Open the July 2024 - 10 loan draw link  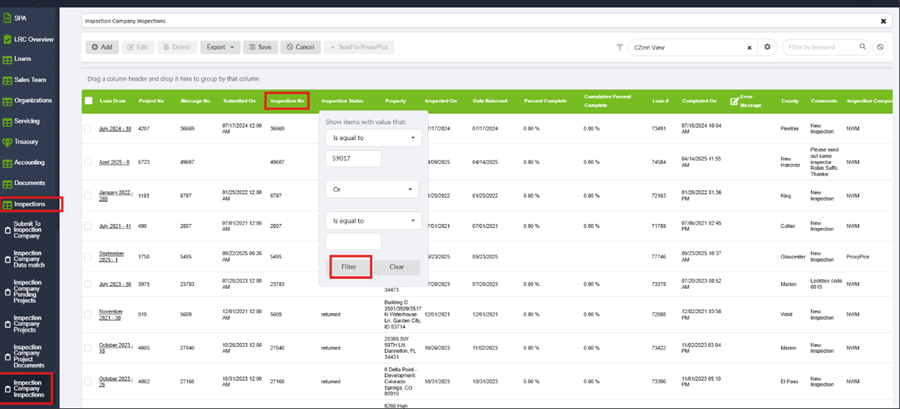(x=115, y=128)
